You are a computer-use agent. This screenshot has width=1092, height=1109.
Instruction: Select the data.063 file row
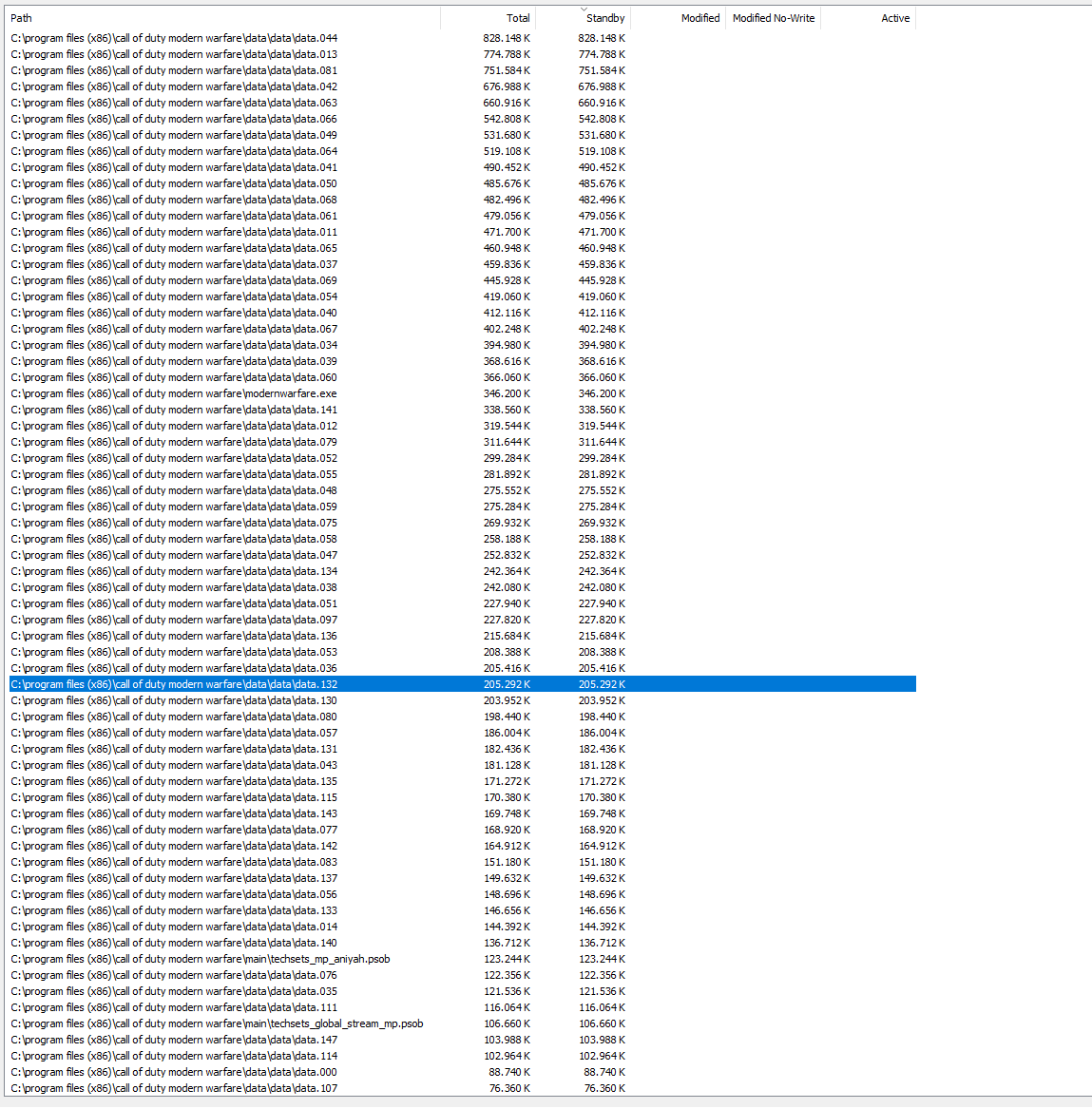[463, 104]
